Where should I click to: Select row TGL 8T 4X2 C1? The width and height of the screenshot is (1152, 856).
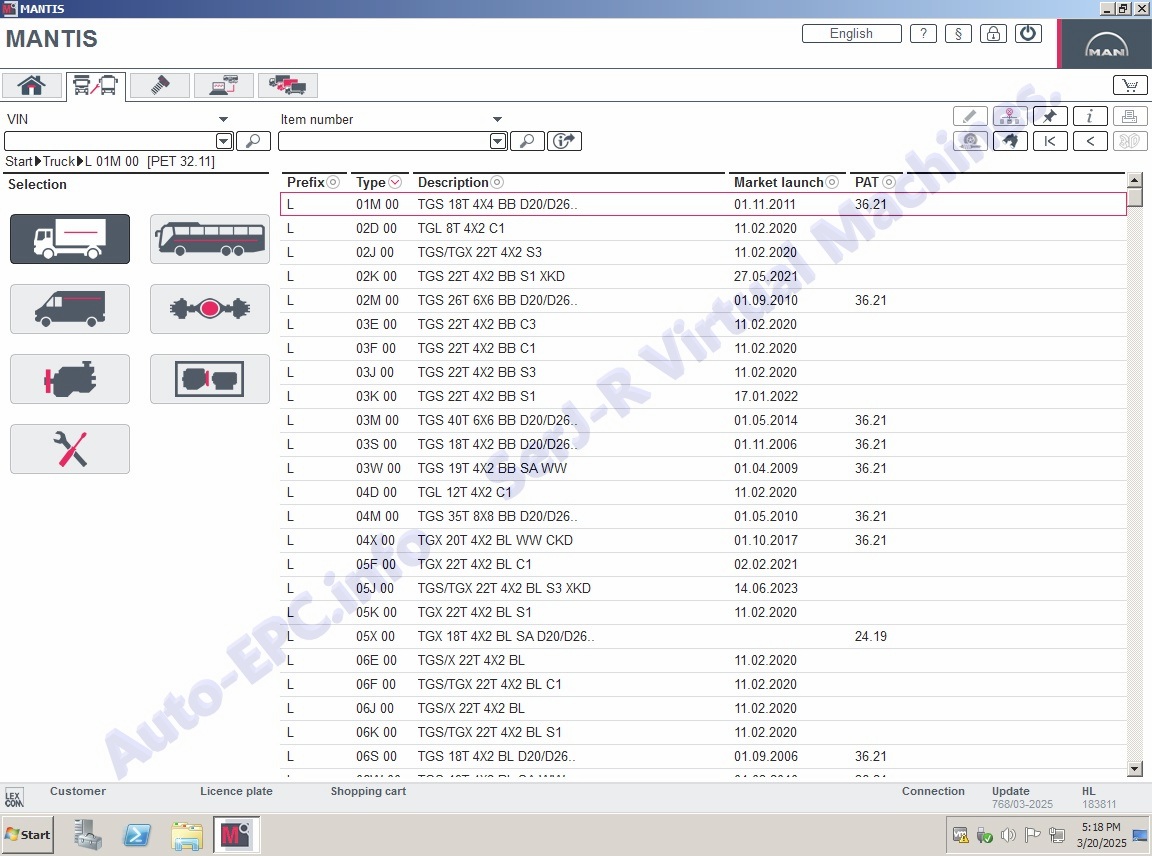tap(702, 229)
